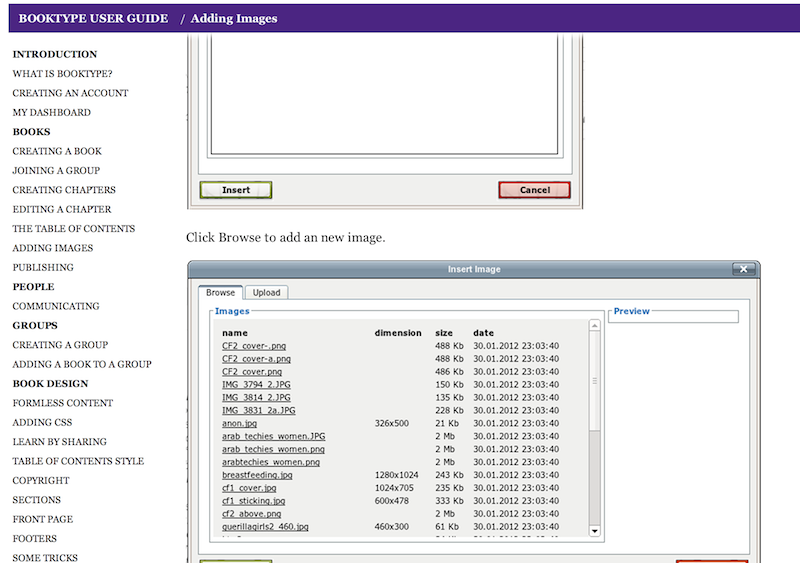Image resolution: width=800 pixels, height=563 pixels.
Task: Select arabtechies_women.png file
Action: [x=271, y=462]
